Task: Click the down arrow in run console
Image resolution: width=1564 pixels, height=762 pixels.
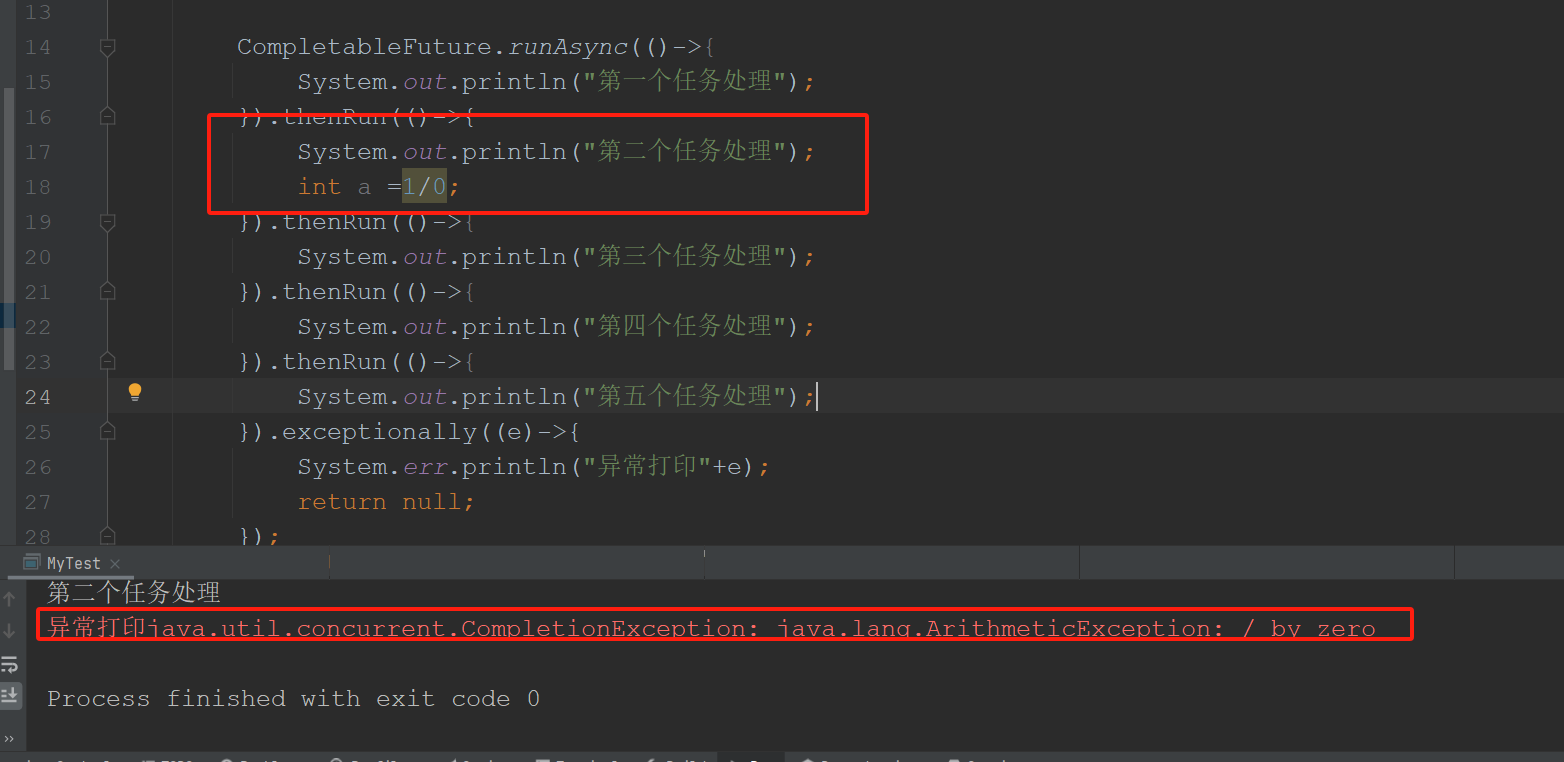Action: 10,631
